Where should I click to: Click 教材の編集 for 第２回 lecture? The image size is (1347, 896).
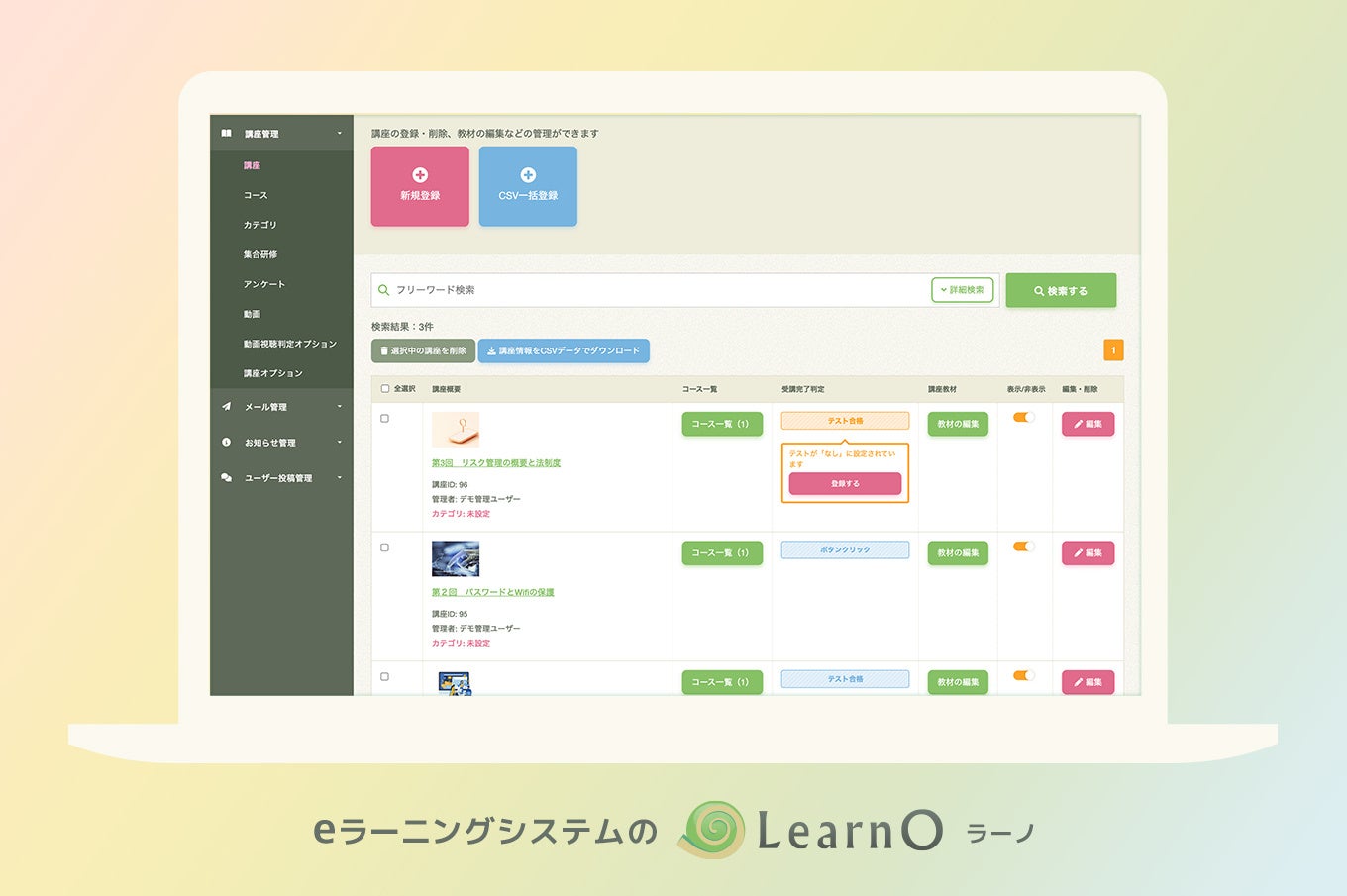tap(958, 552)
